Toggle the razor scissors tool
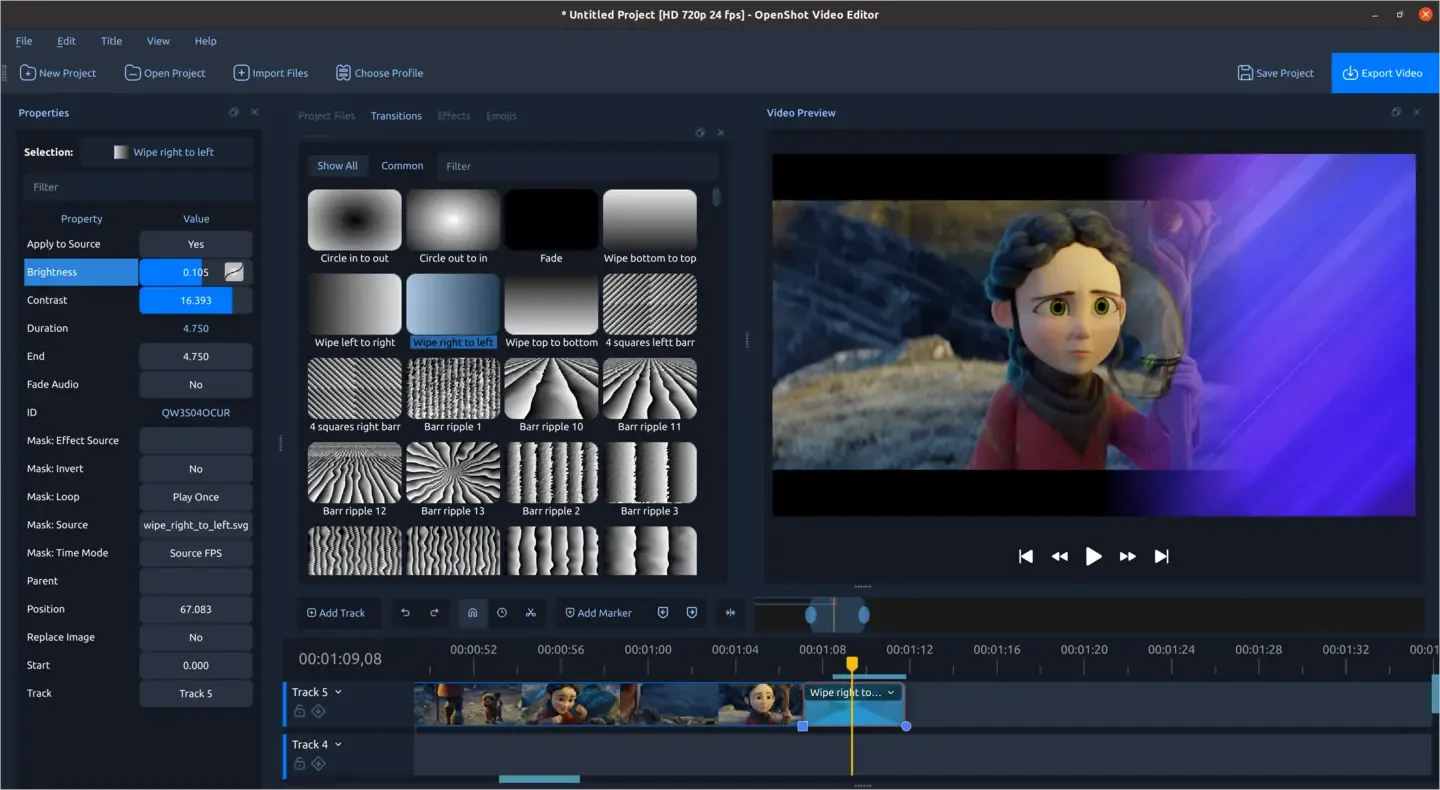1440x790 pixels. coord(531,613)
